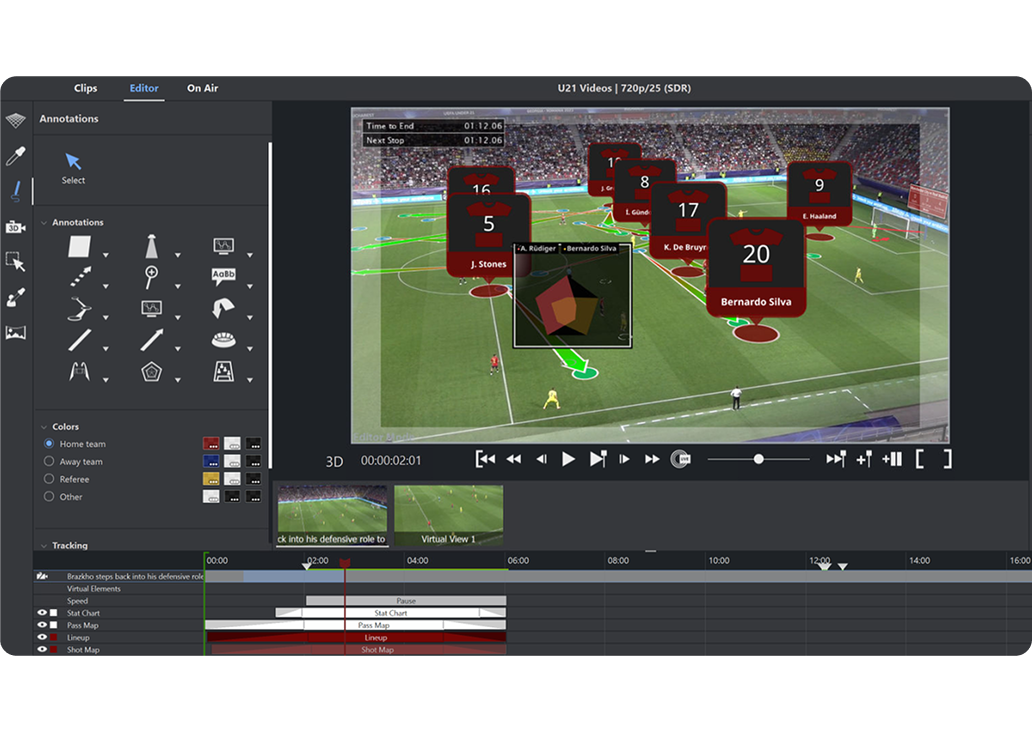Choose the Referee color option
The height and width of the screenshot is (732, 1032).
coord(49,479)
